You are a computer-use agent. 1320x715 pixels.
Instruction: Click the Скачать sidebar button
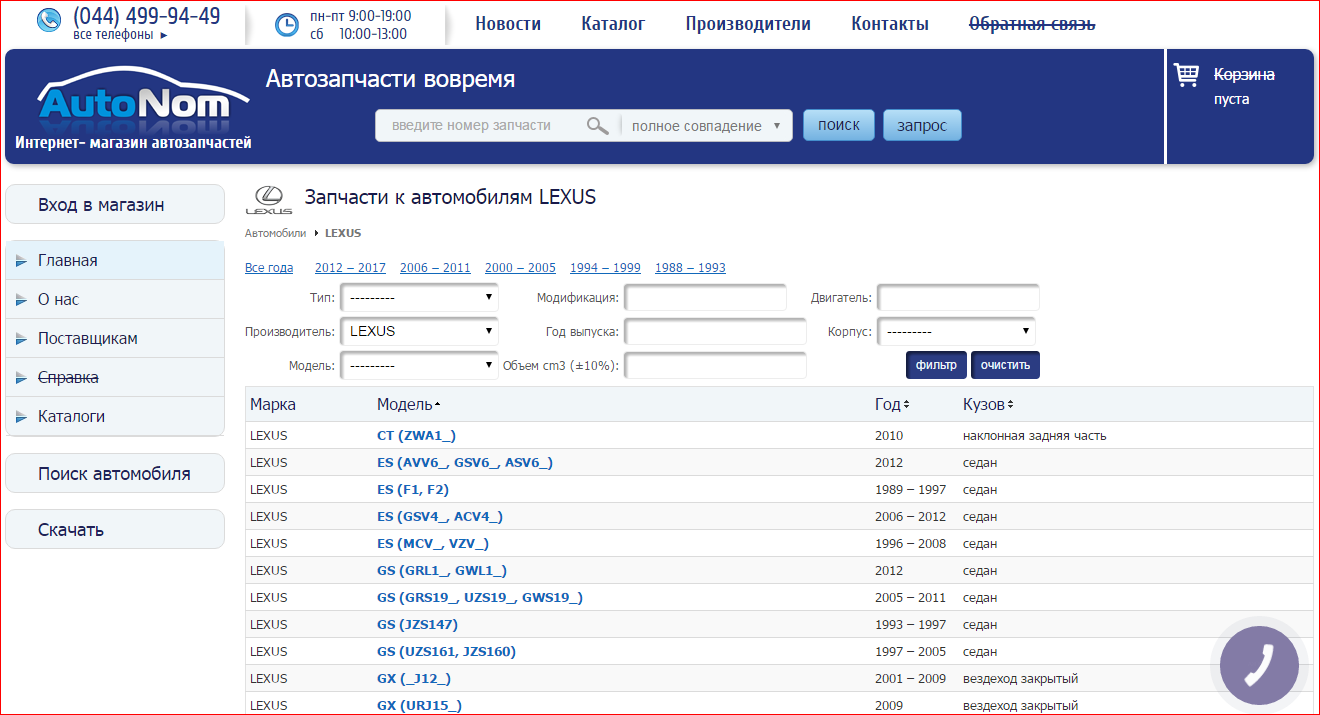115,529
